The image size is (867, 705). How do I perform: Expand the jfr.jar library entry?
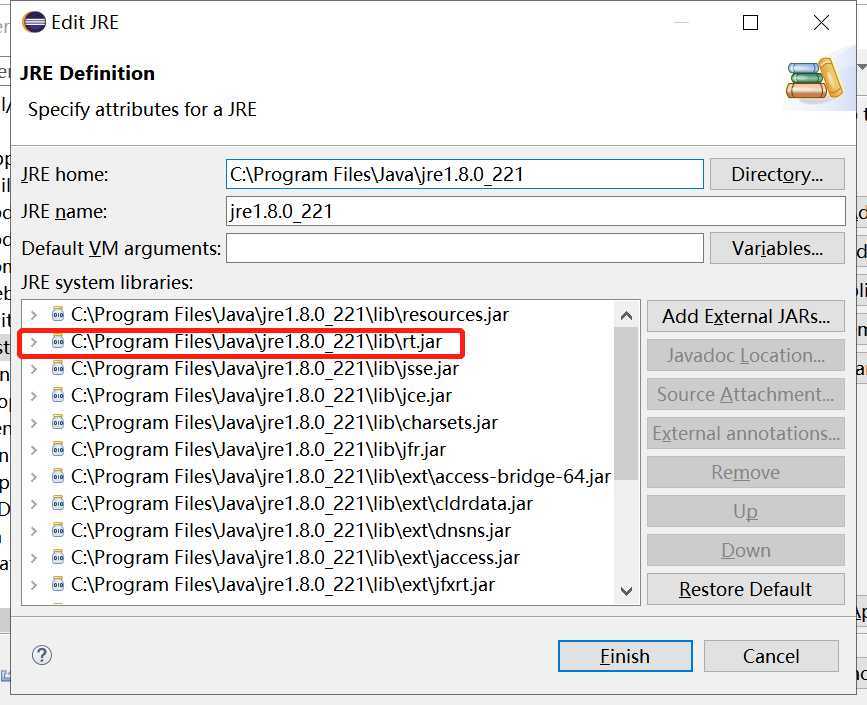click(x=34, y=450)
